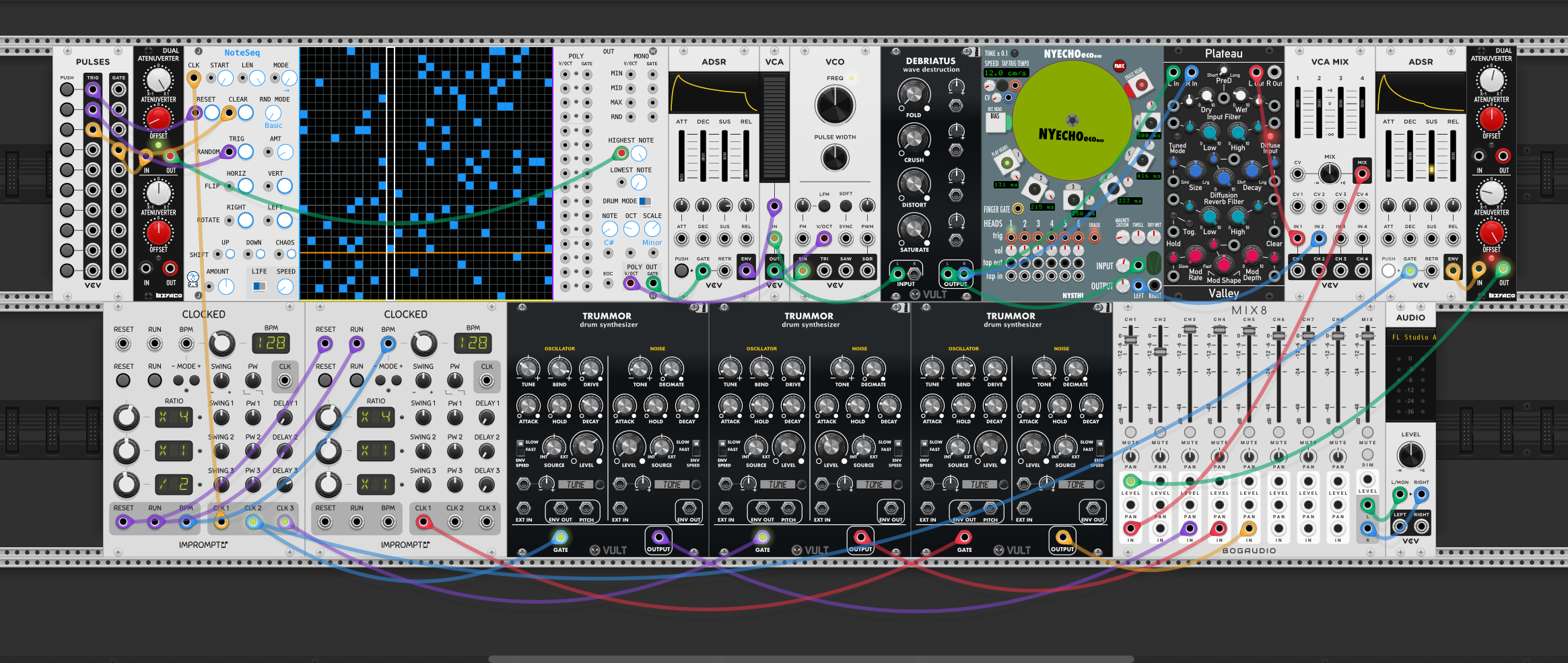Toggle the DRUM MODE switch in NoteSeq
The height and width of the screenshot is (663, 1568).
[x=645, y=201]
